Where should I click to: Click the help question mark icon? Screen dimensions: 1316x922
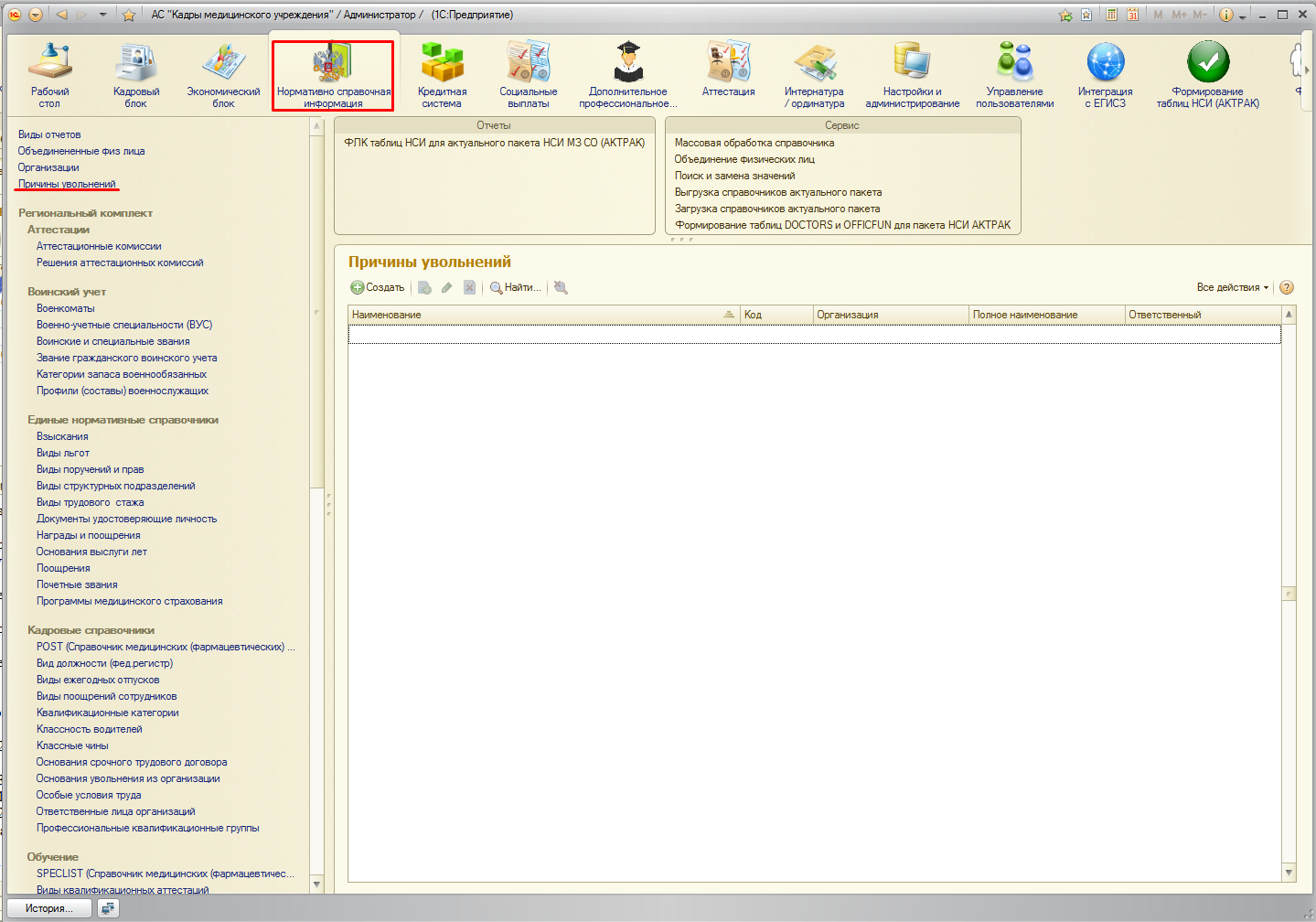click(1287, 287)
